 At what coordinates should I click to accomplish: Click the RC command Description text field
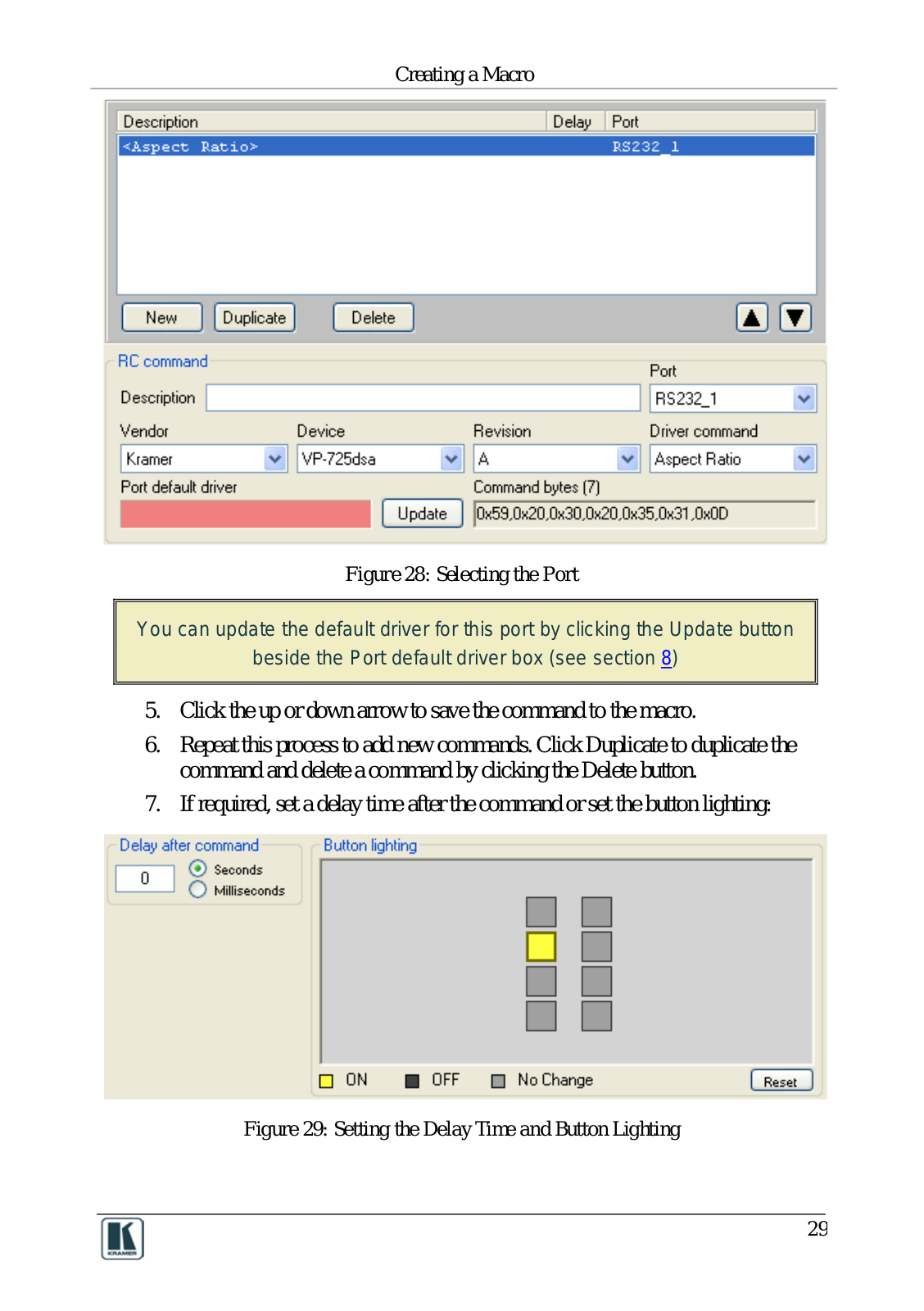point(423,398)
